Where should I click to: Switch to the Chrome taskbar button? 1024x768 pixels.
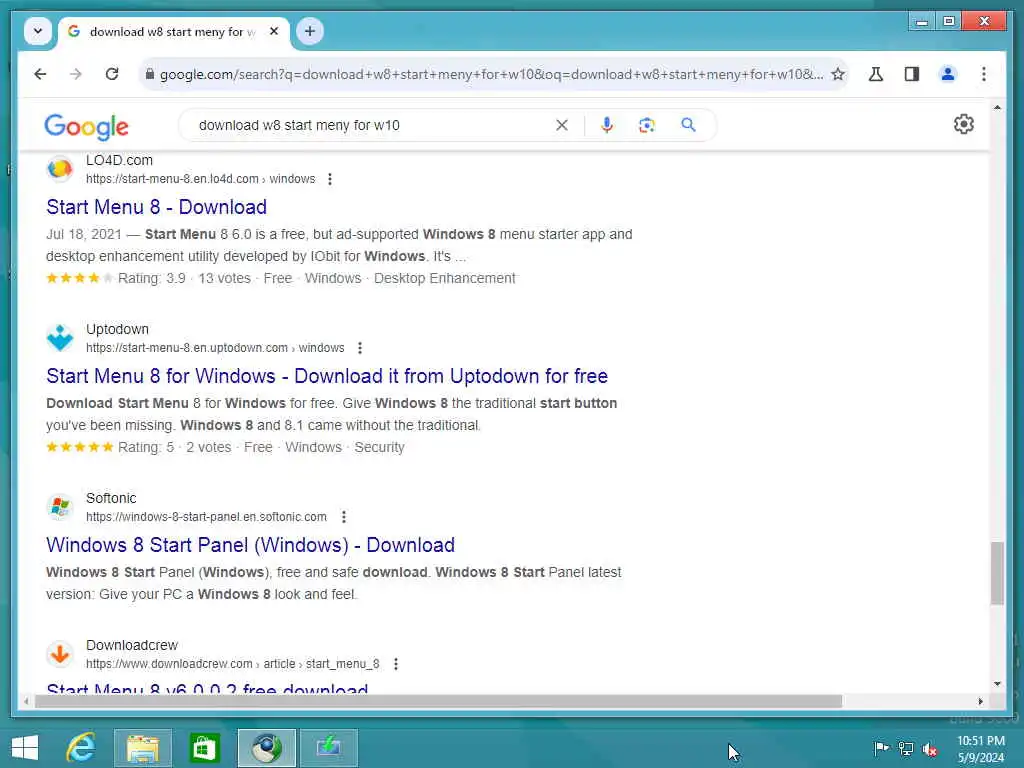coord(266,748)
